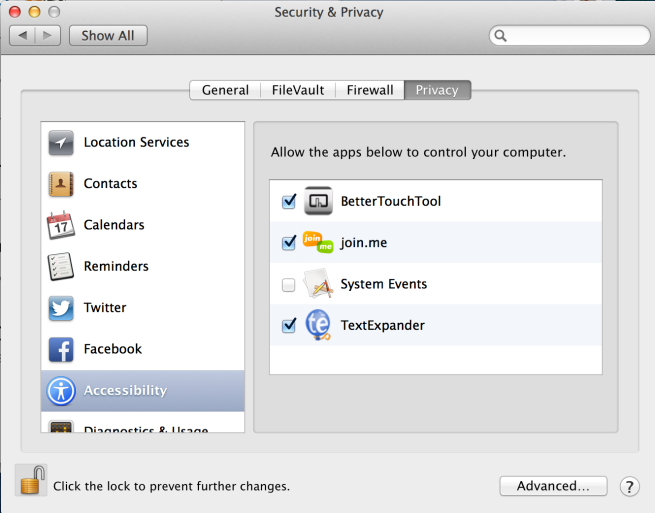Open the Facebook icon in sidebar
Image resolution: width=655 pixels, height=513 pixels.
[x=61, y=349]
